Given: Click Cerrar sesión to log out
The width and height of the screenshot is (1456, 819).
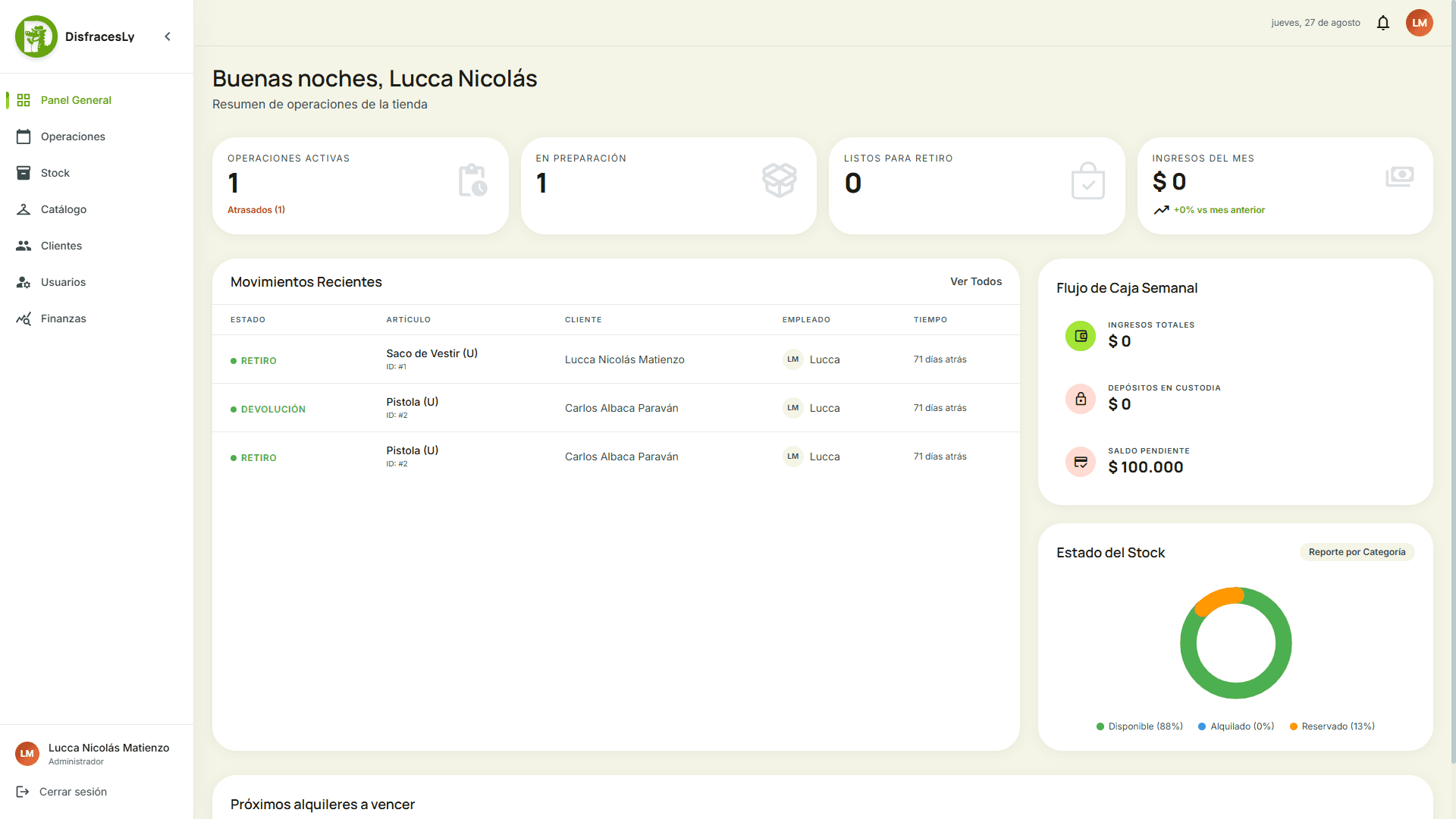Looking at the screenshot, I should [62, 792].
